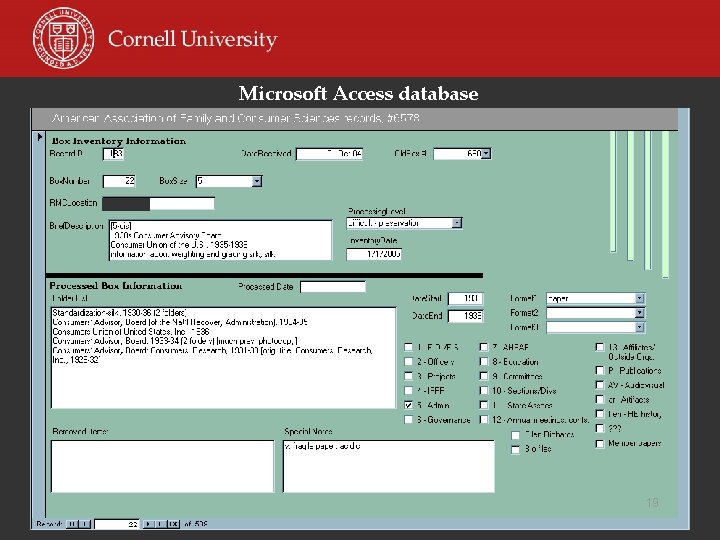Tick the Ellen Richards checkbox

pyautogui.click(x=516, y=434)
